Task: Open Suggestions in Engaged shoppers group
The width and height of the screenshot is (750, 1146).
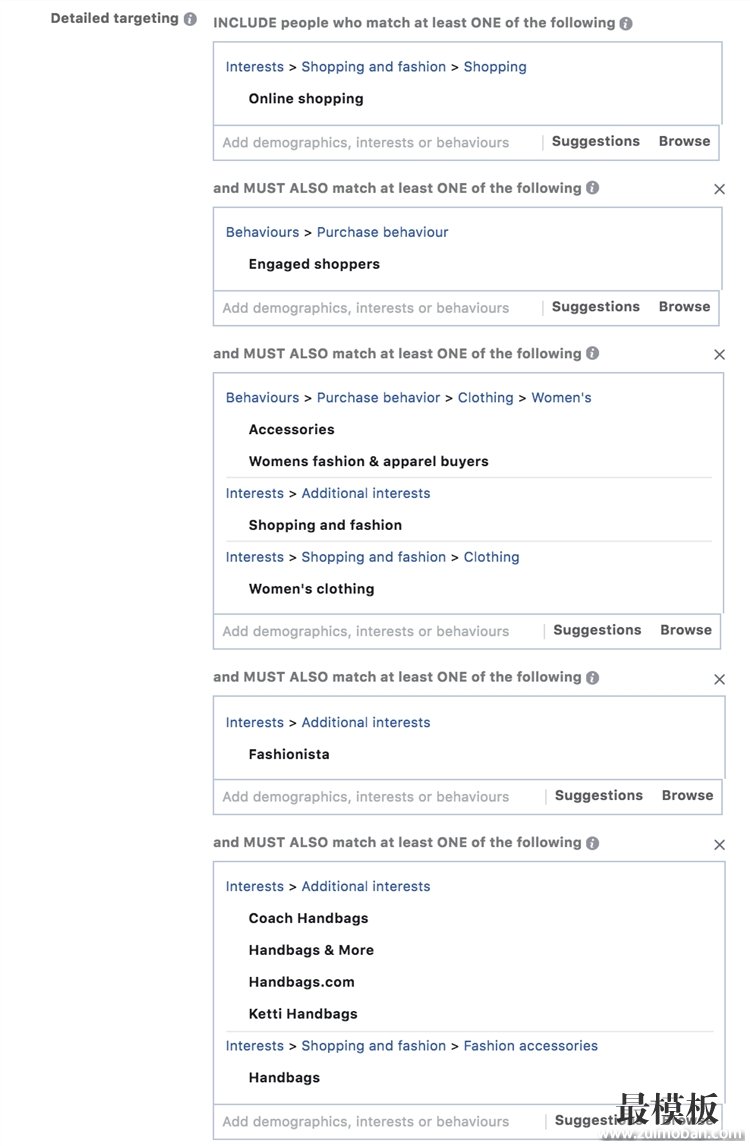Action: (596, 306)
